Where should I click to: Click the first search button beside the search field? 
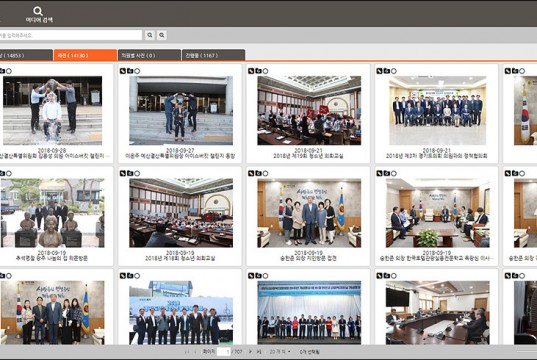pyautogui.click(x=150, y=35)
